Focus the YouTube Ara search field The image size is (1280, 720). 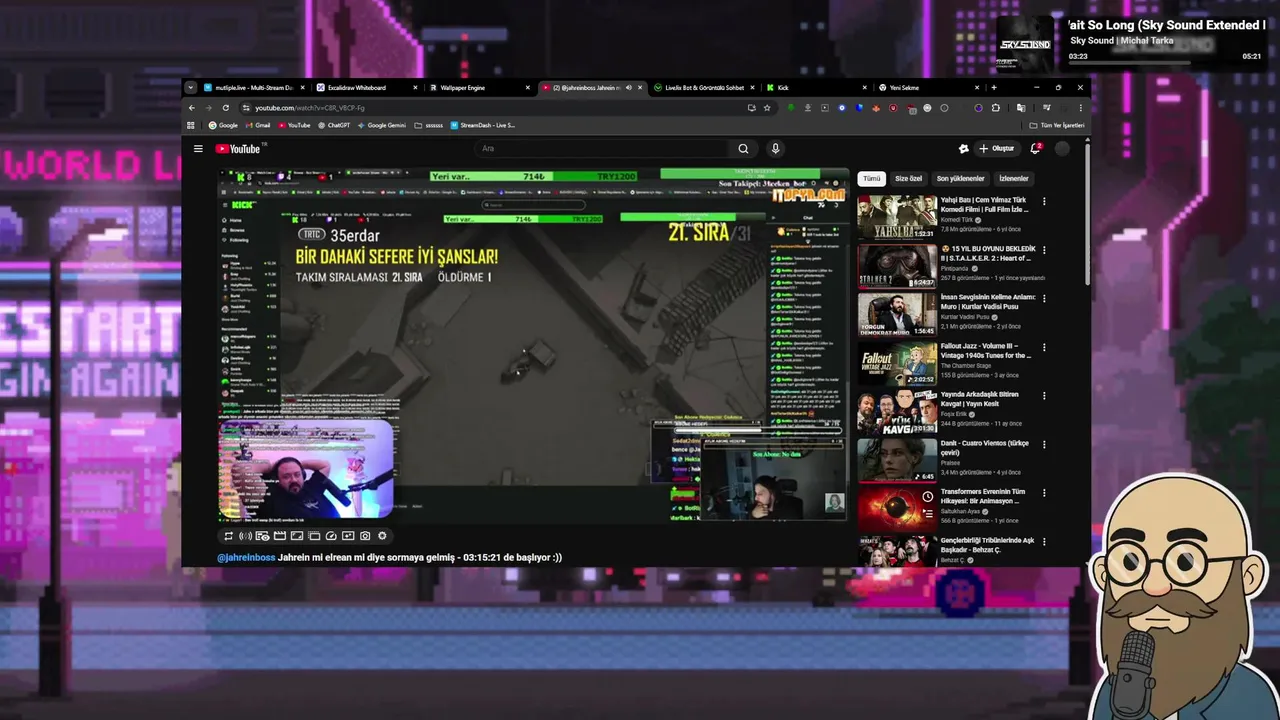(603, 149)
